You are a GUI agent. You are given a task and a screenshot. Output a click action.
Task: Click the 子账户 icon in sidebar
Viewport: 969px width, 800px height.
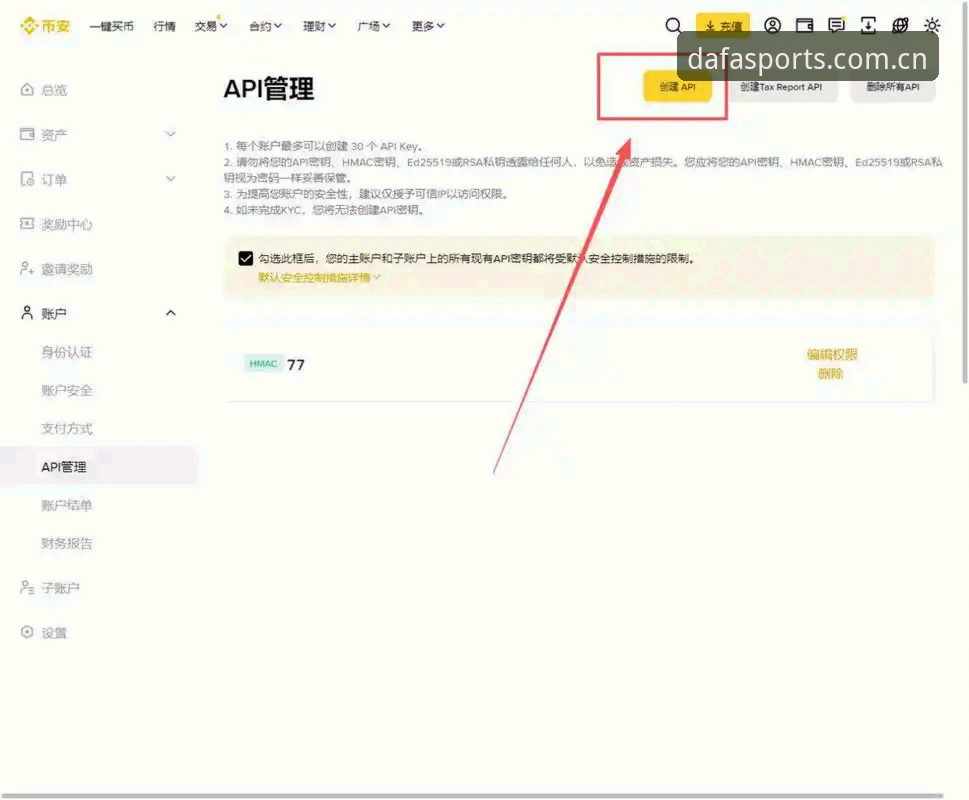coord(27,587)
